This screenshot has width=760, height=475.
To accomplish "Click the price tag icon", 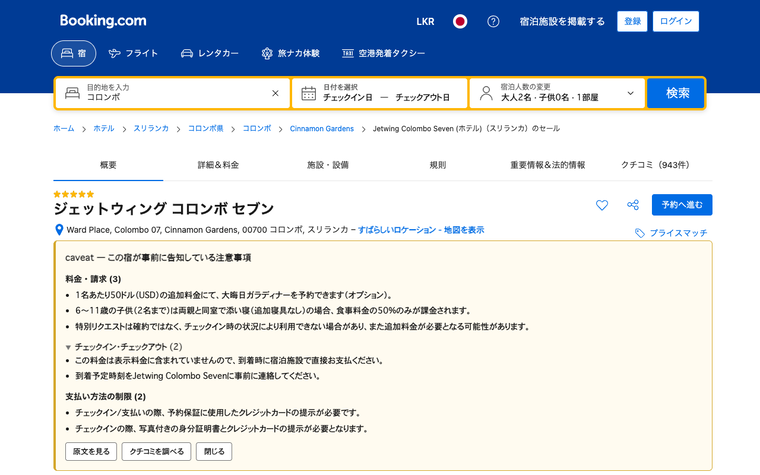I will pyautogui.click(x=640, y=233).
